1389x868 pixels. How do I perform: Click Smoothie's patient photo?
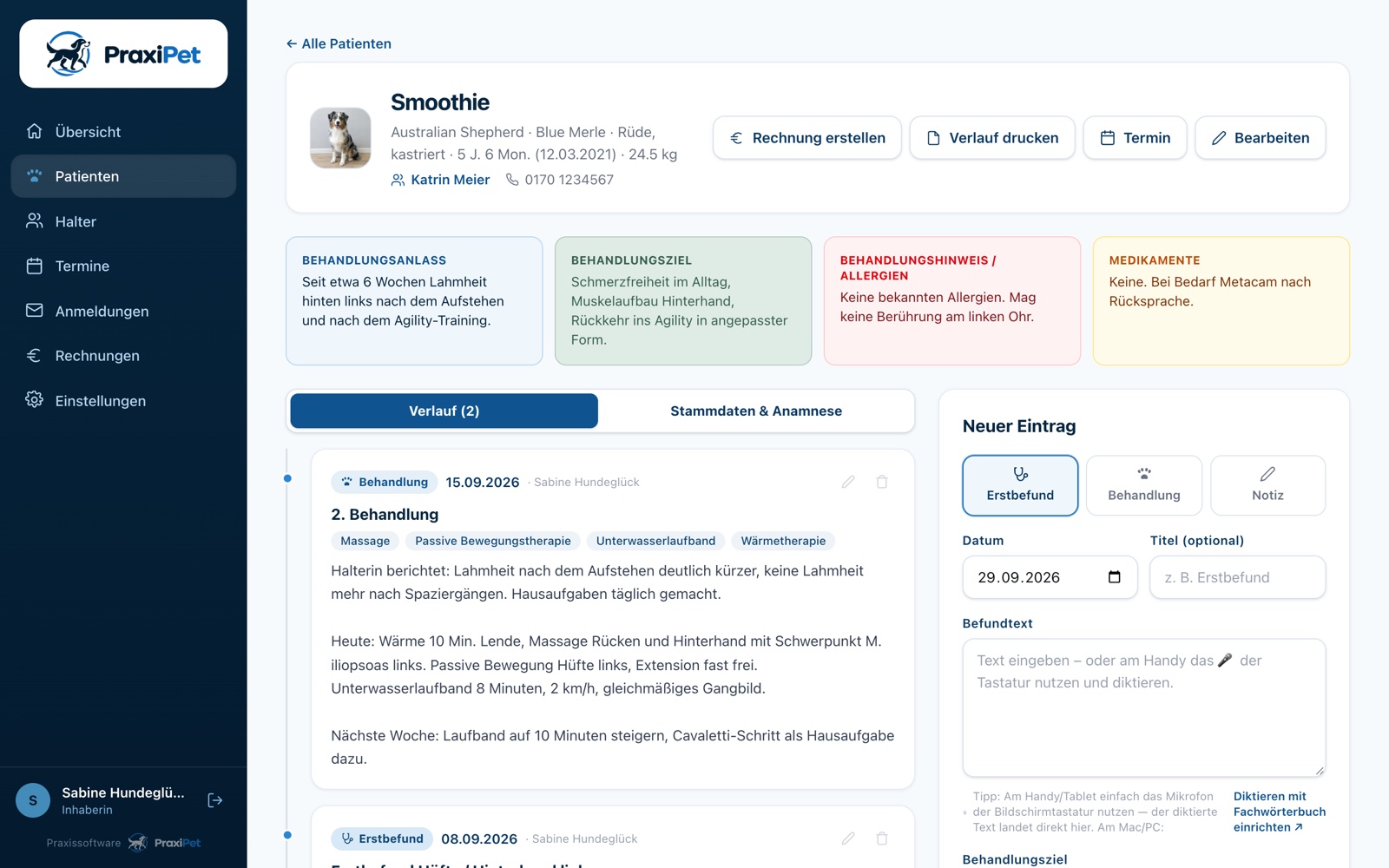340,137
